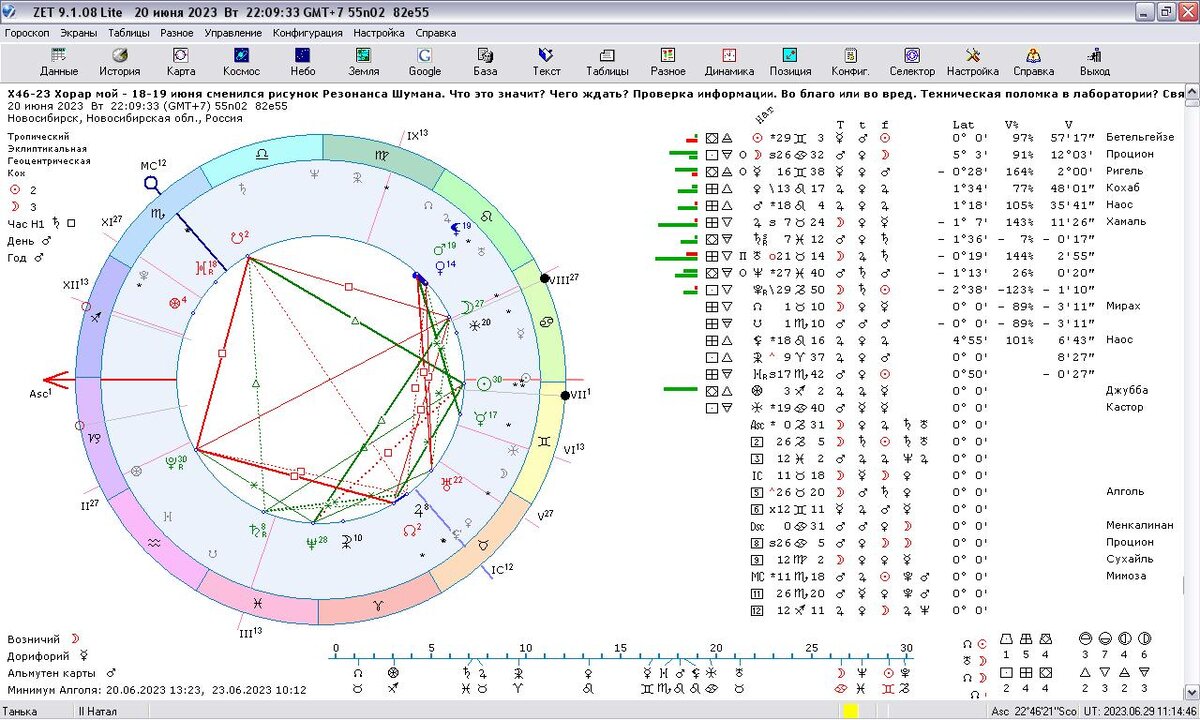Click the Геоцентрическая setting label
This screenshot has width=1200, height=720.
[48, 160]
